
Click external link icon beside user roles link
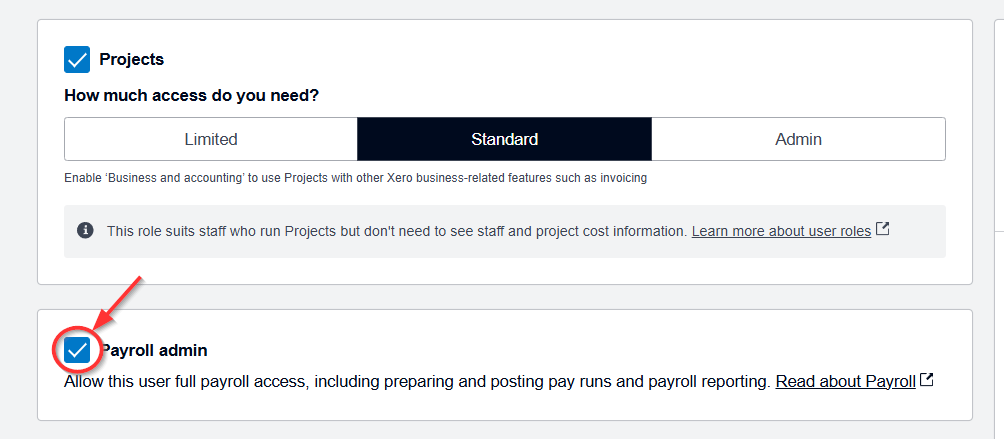click(882, 229)
